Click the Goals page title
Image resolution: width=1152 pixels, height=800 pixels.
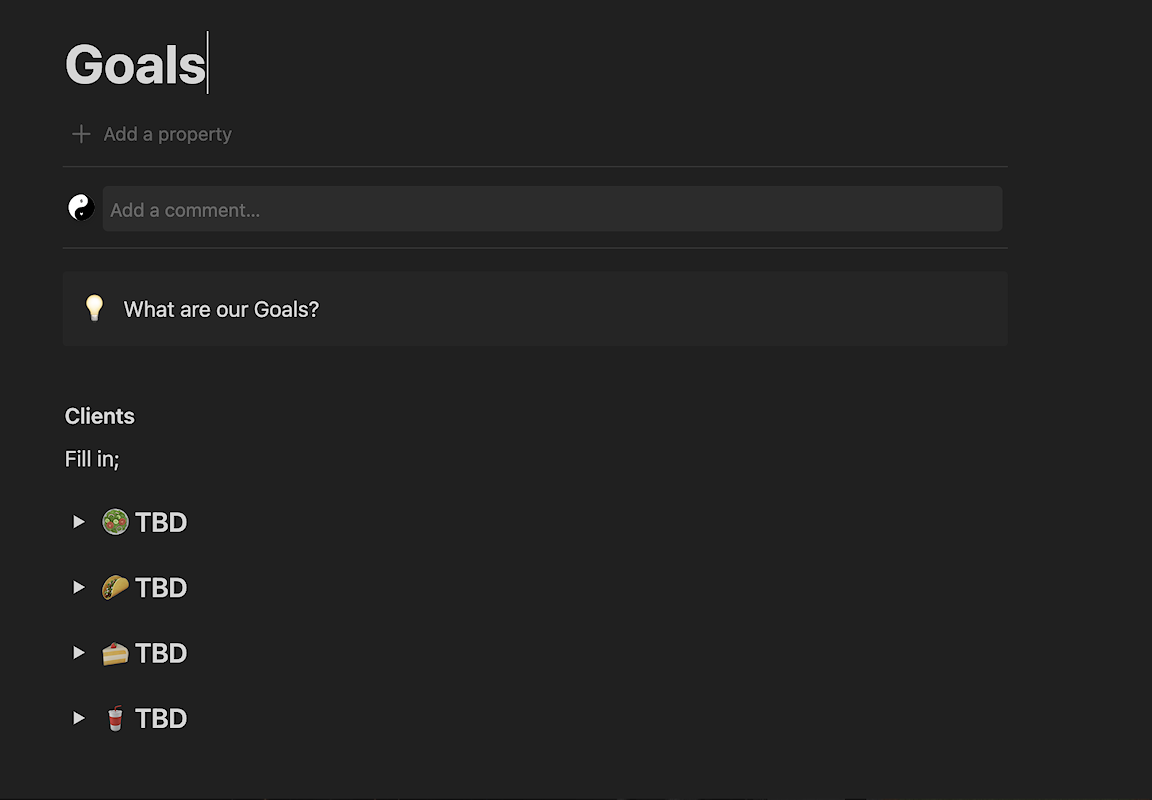pyautogui.click(x=135, y=65)
